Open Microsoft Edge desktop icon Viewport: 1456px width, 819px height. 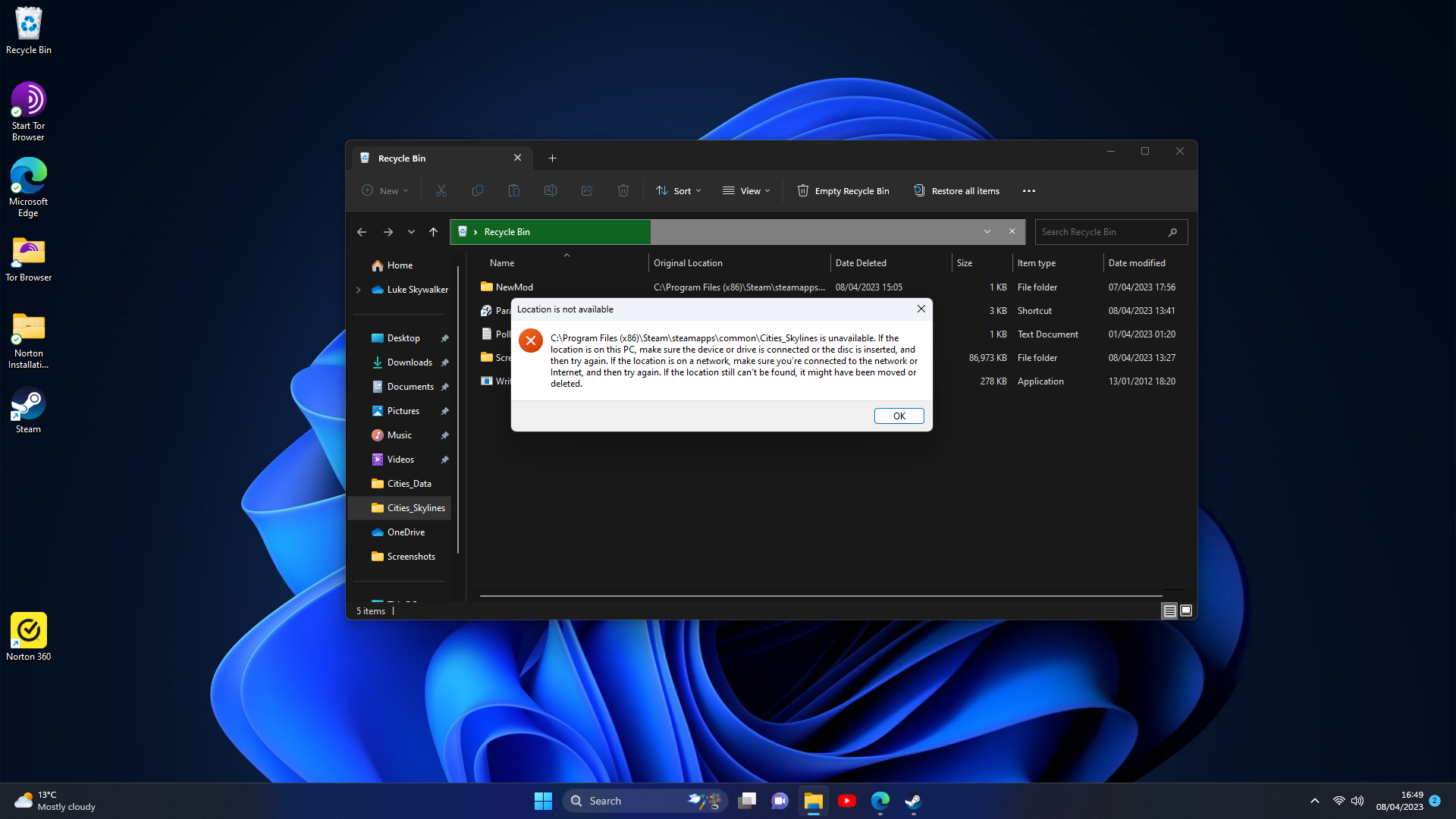29,187
